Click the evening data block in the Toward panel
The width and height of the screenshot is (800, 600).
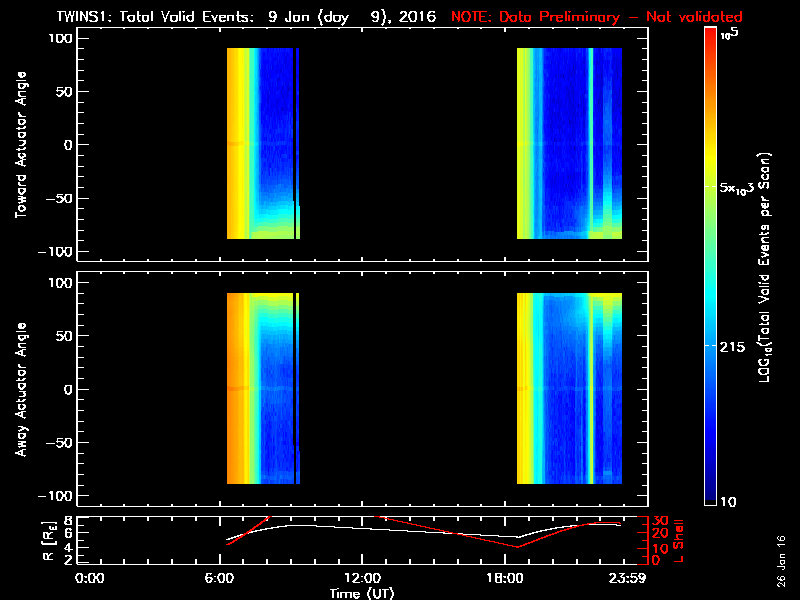tap(568, 145)
